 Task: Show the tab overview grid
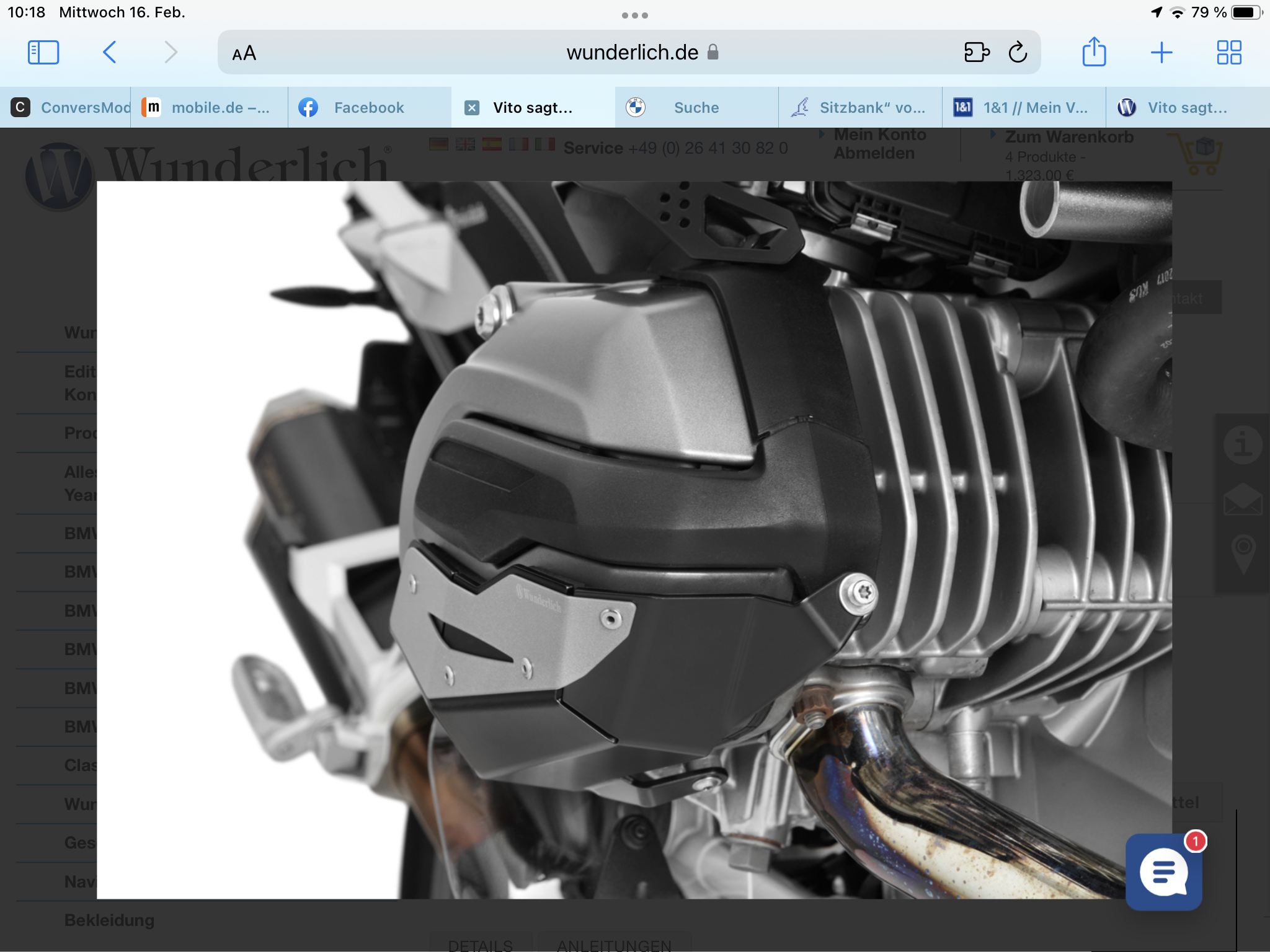[1228, 53]
